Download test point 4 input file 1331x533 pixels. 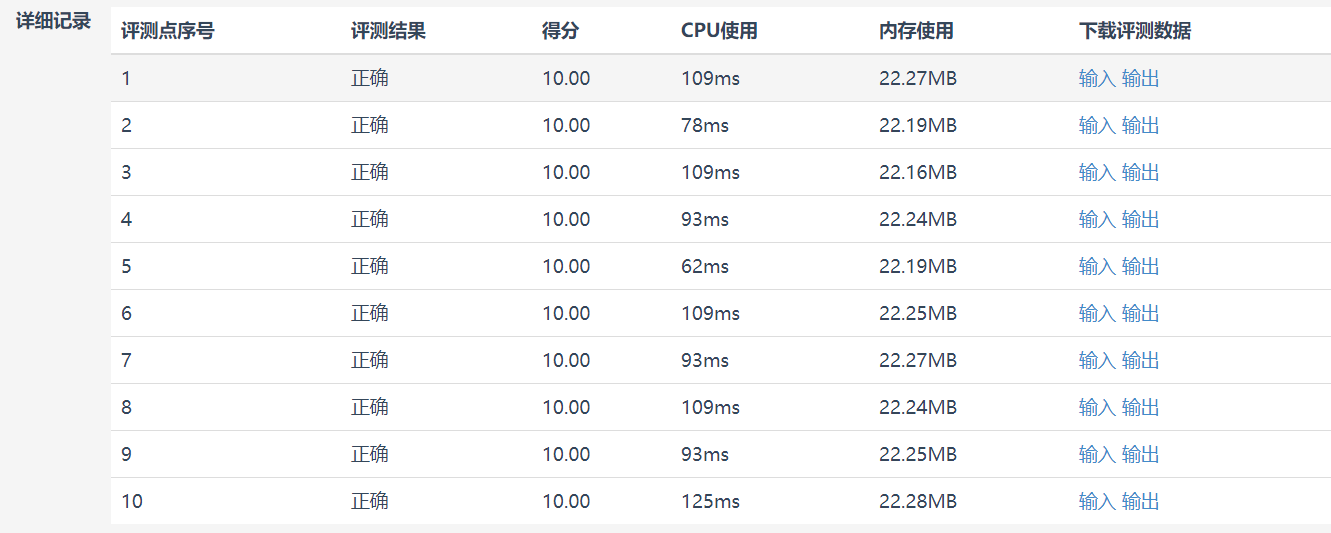click(x=1097, y=219)
